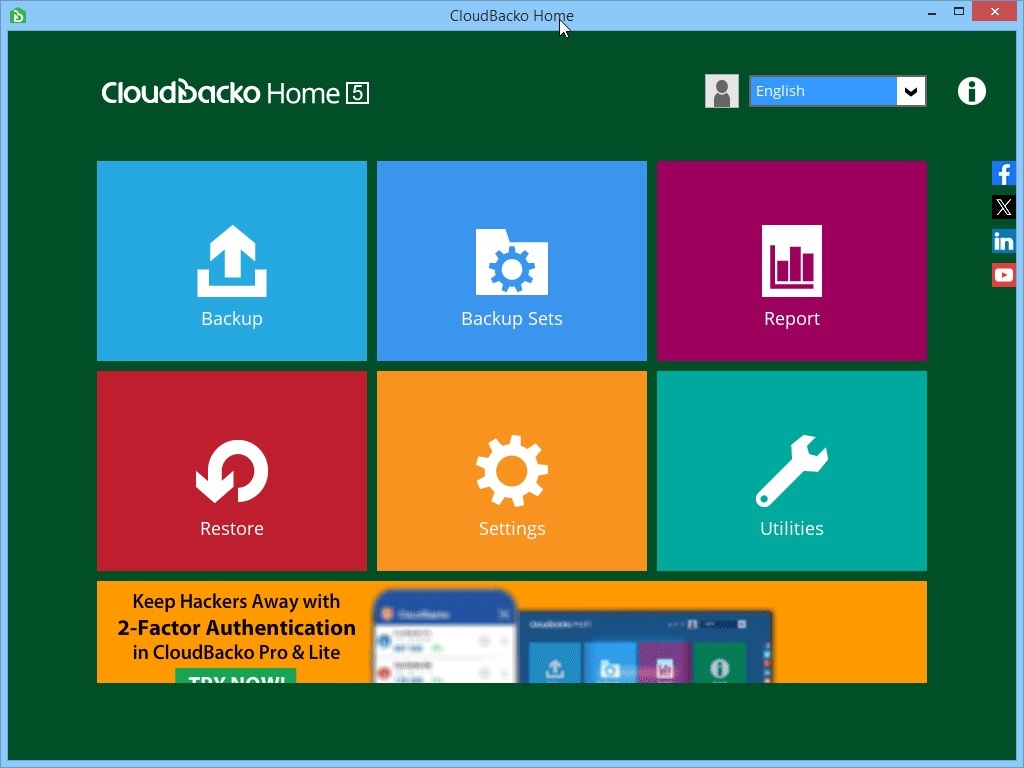Open the Backup tile
The image size is (1024, 768).
(x=232, y=261)
